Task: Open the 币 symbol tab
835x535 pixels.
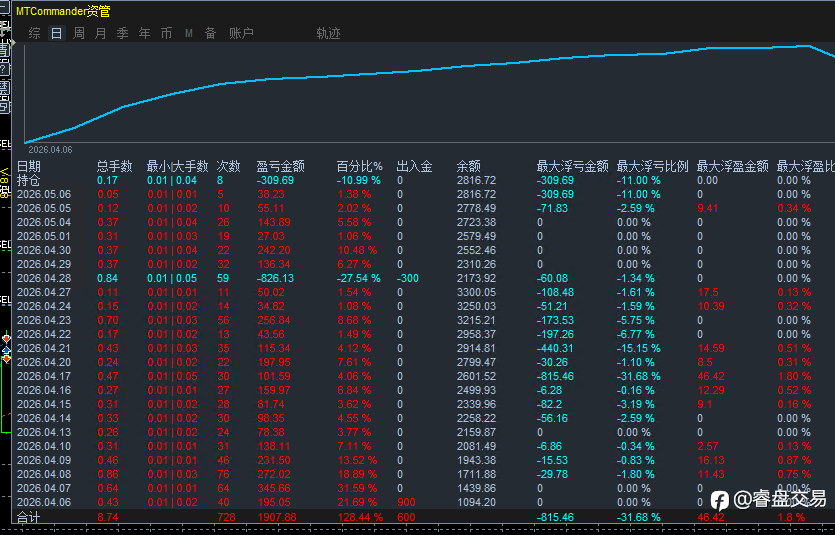Action: pos(166,34)
